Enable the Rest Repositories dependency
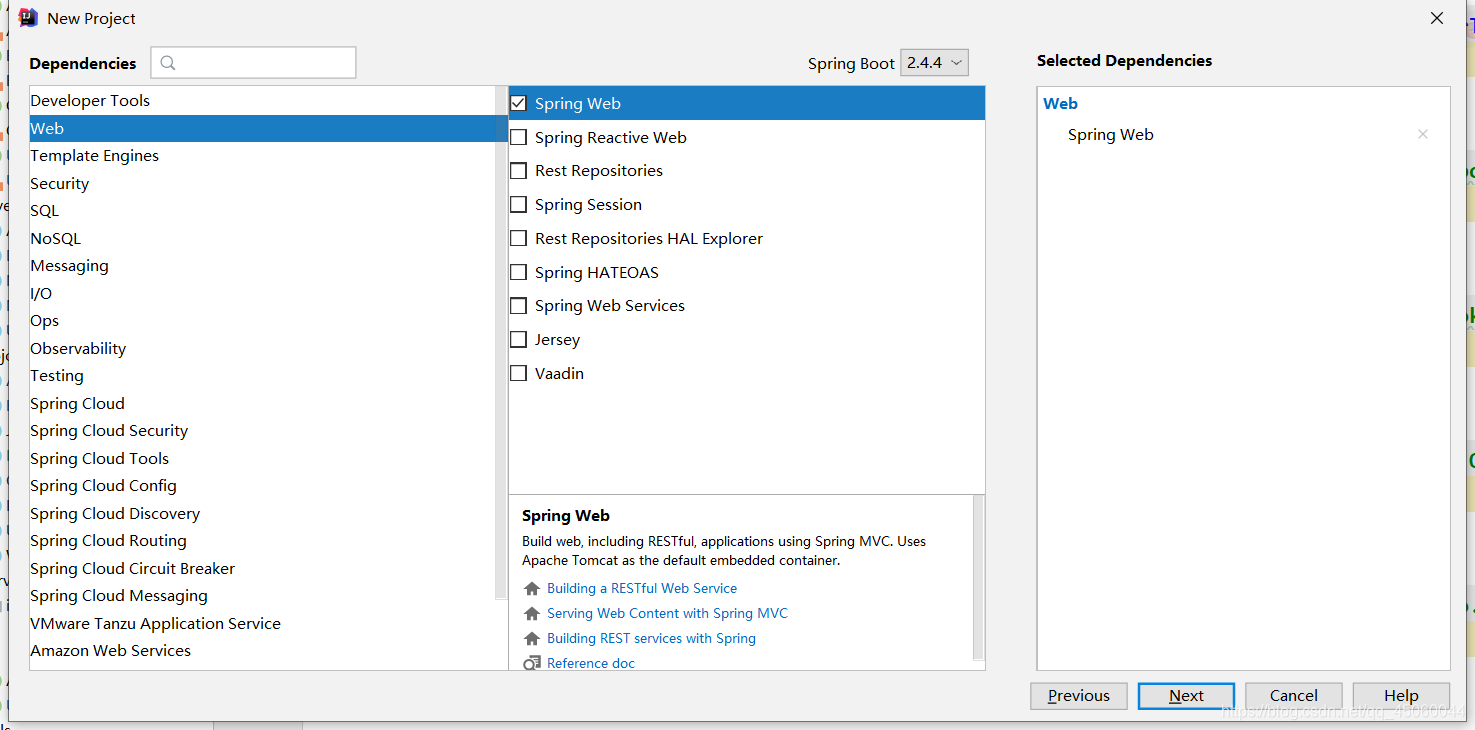1475x730 pixels. [x=518, y=171]
